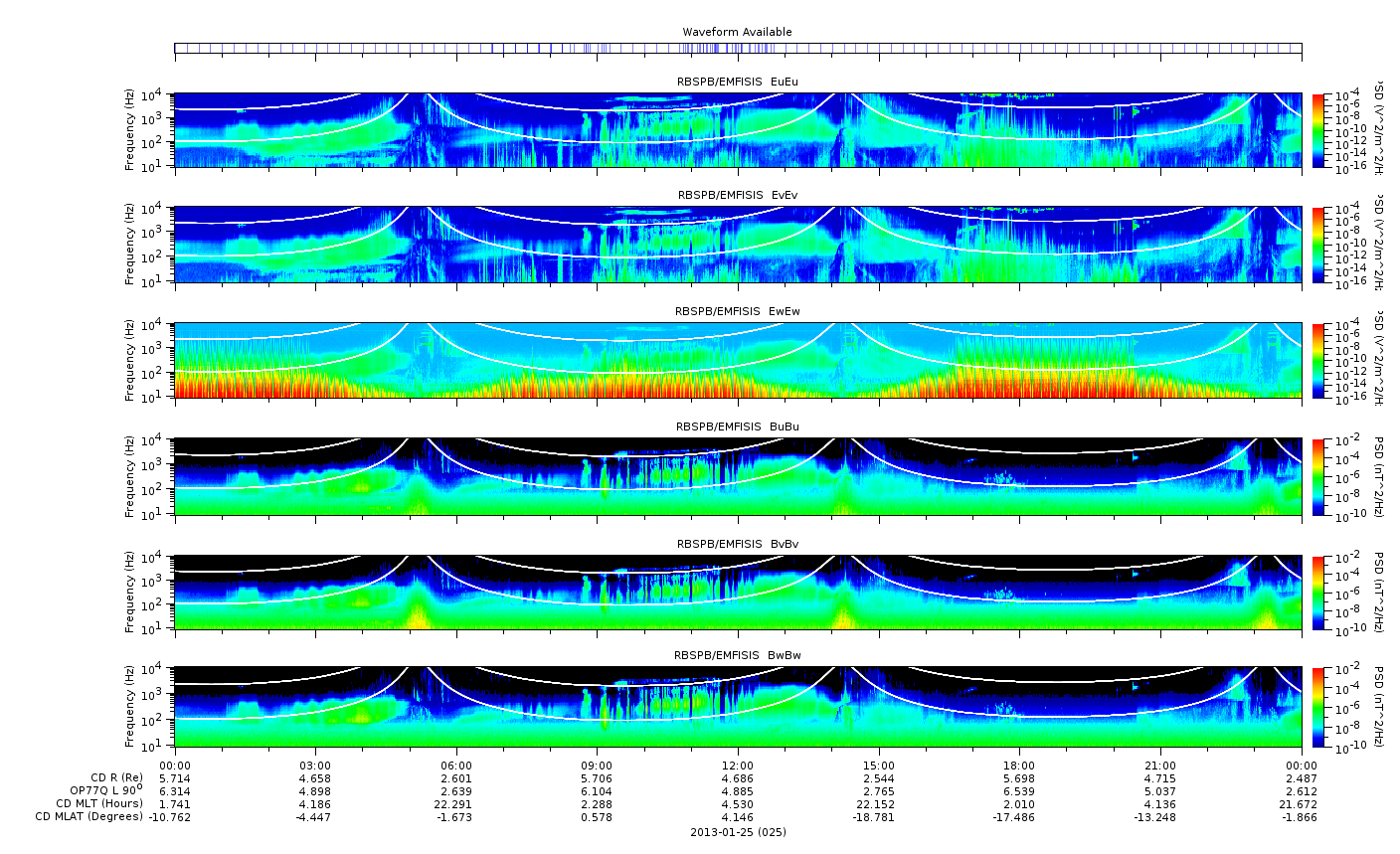Click the color bar beside the EwEw panel
The image size is (1400, 854).
click(1318, 360)
